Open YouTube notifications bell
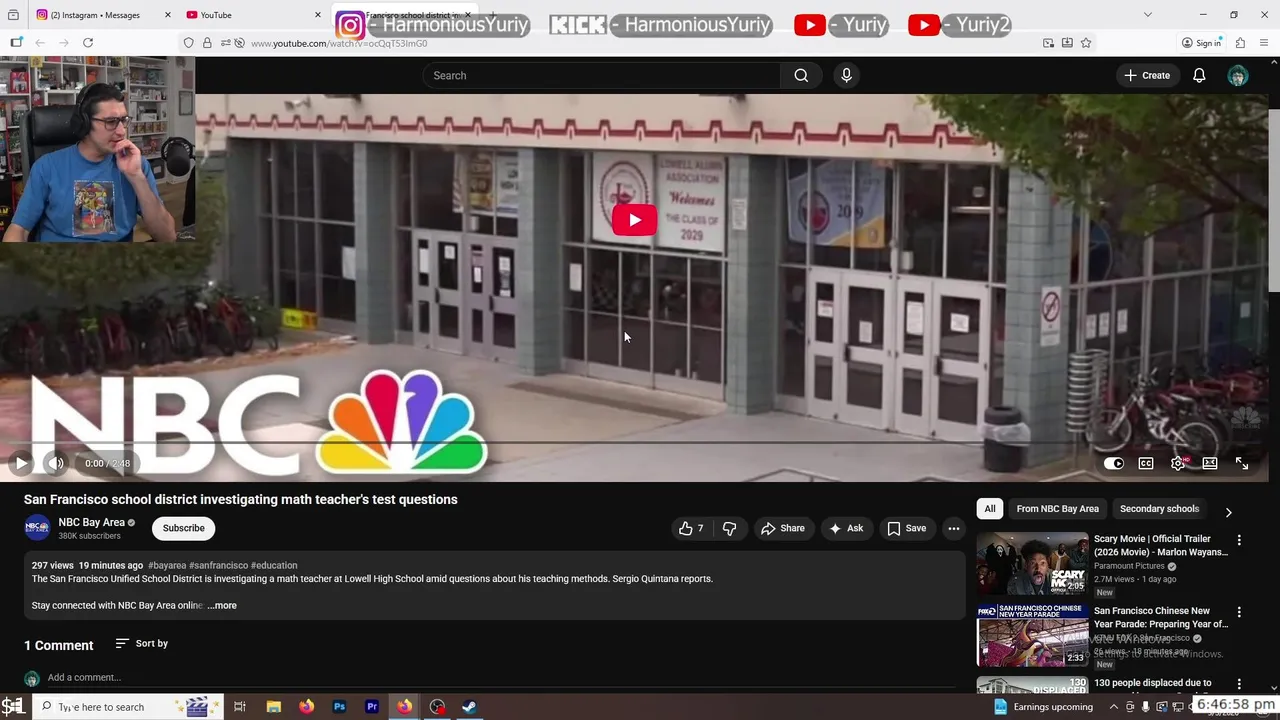Screen dimensions: 1280x720 (x=1199, y=75)
